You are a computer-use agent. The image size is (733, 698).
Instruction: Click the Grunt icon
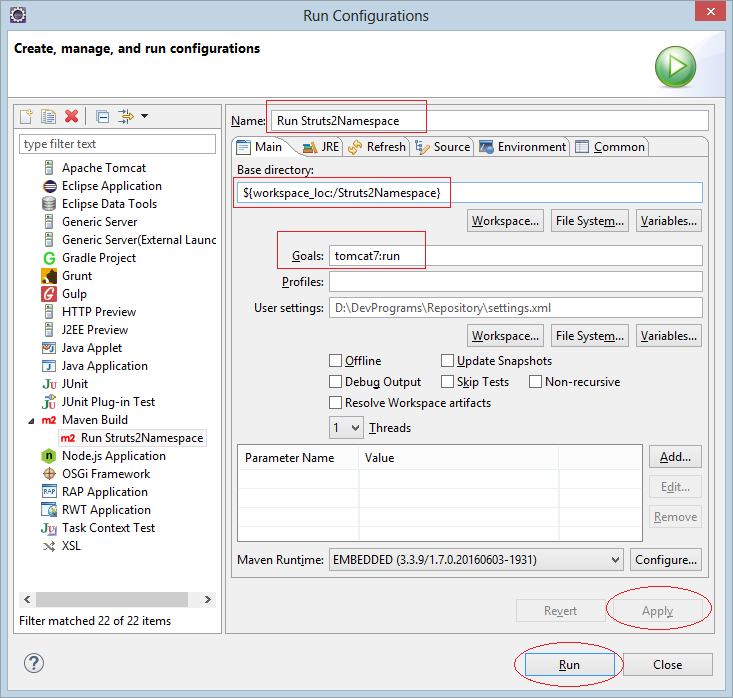tap(49, 276)
